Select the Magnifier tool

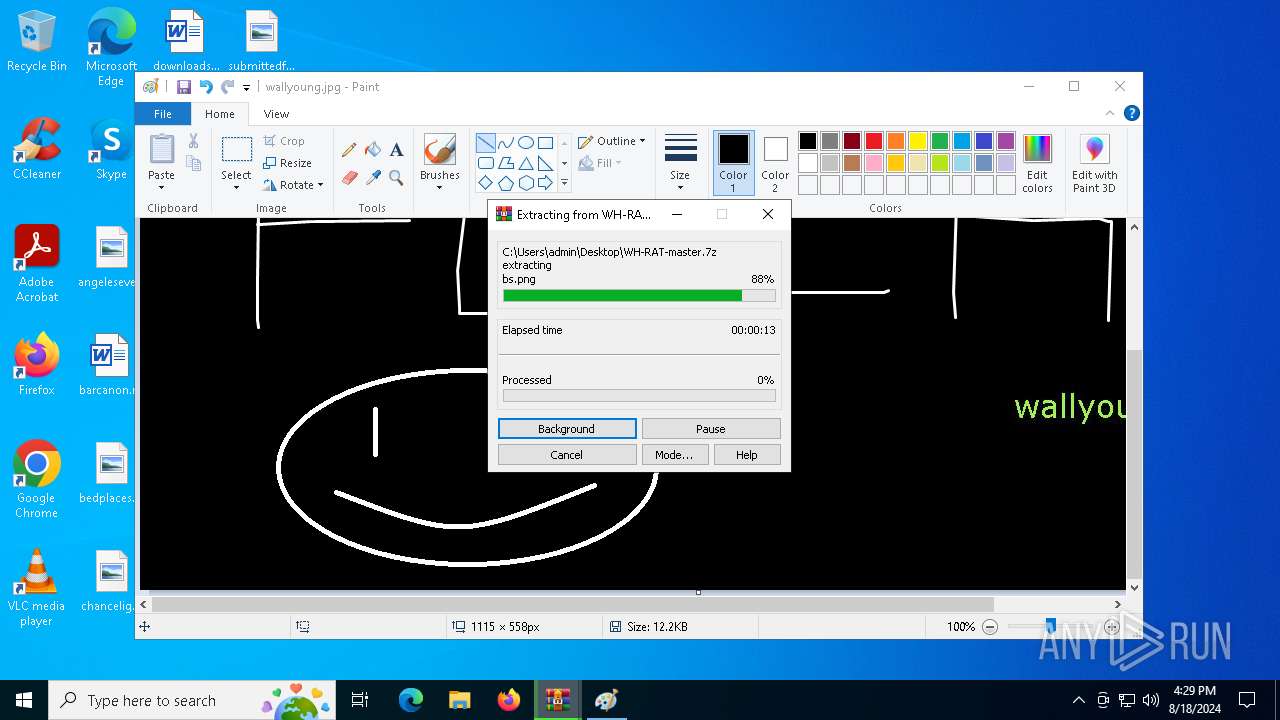pyautogui.click(x=396, y=177)
